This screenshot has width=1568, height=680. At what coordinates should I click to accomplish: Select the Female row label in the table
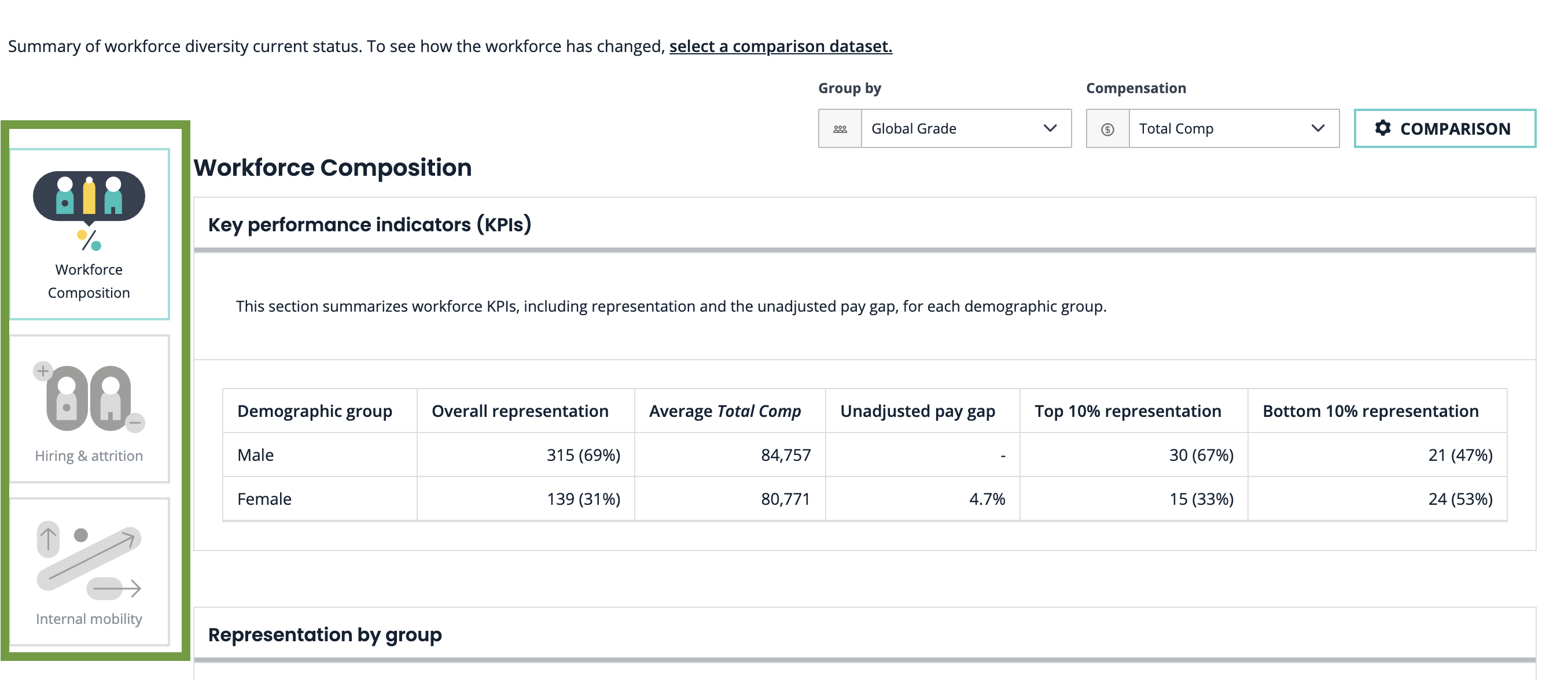pos(264,499)
